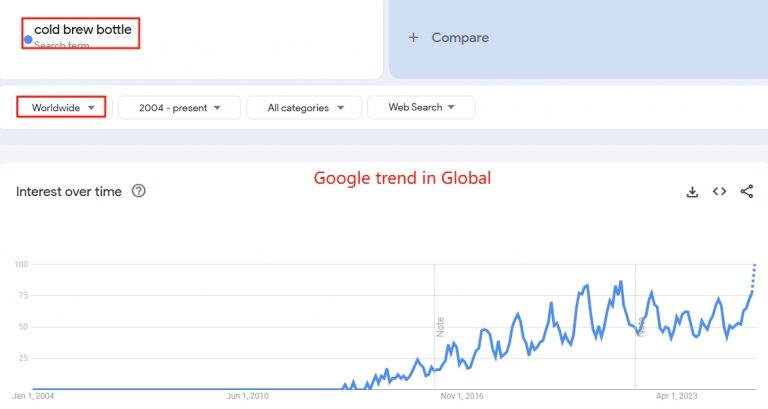Open the embed code icon

(x=720, y=192)
